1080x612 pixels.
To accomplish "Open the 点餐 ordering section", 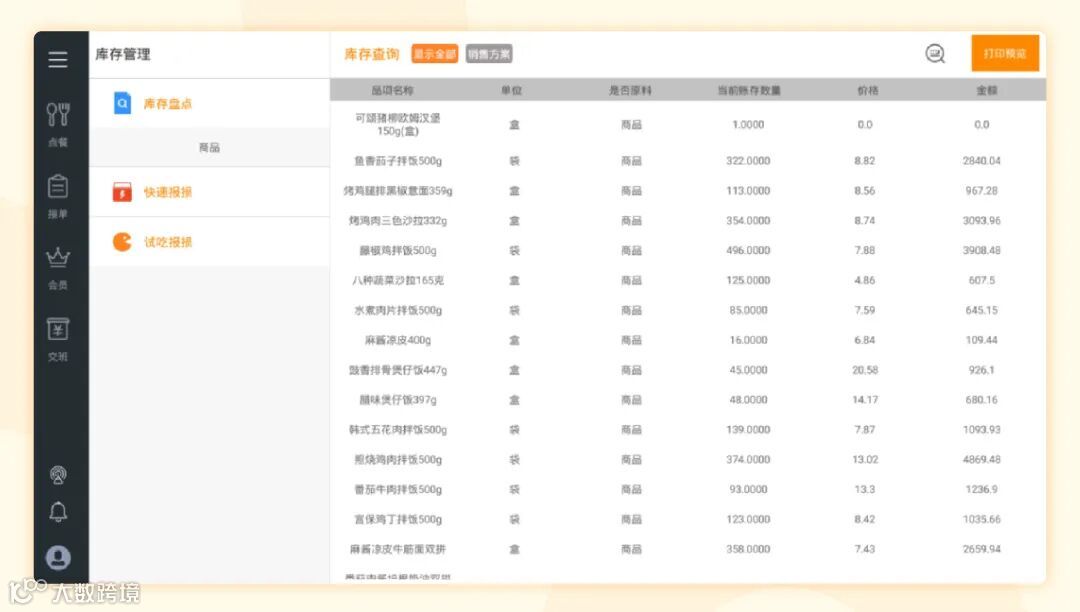I will pyautogui.click(x=58, y=124).
